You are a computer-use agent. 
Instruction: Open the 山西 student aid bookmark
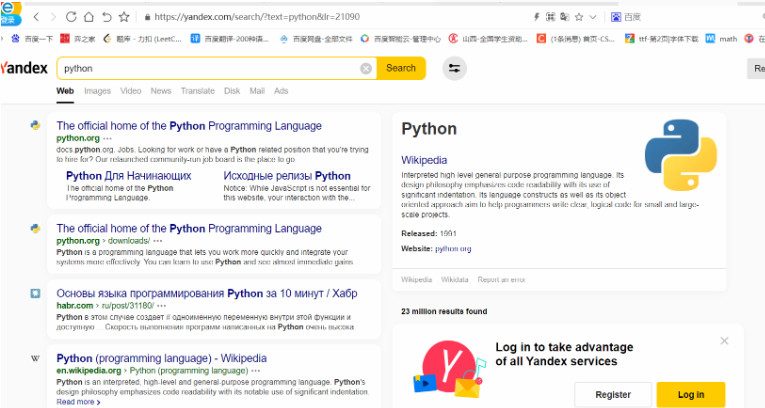click(488, 39)
